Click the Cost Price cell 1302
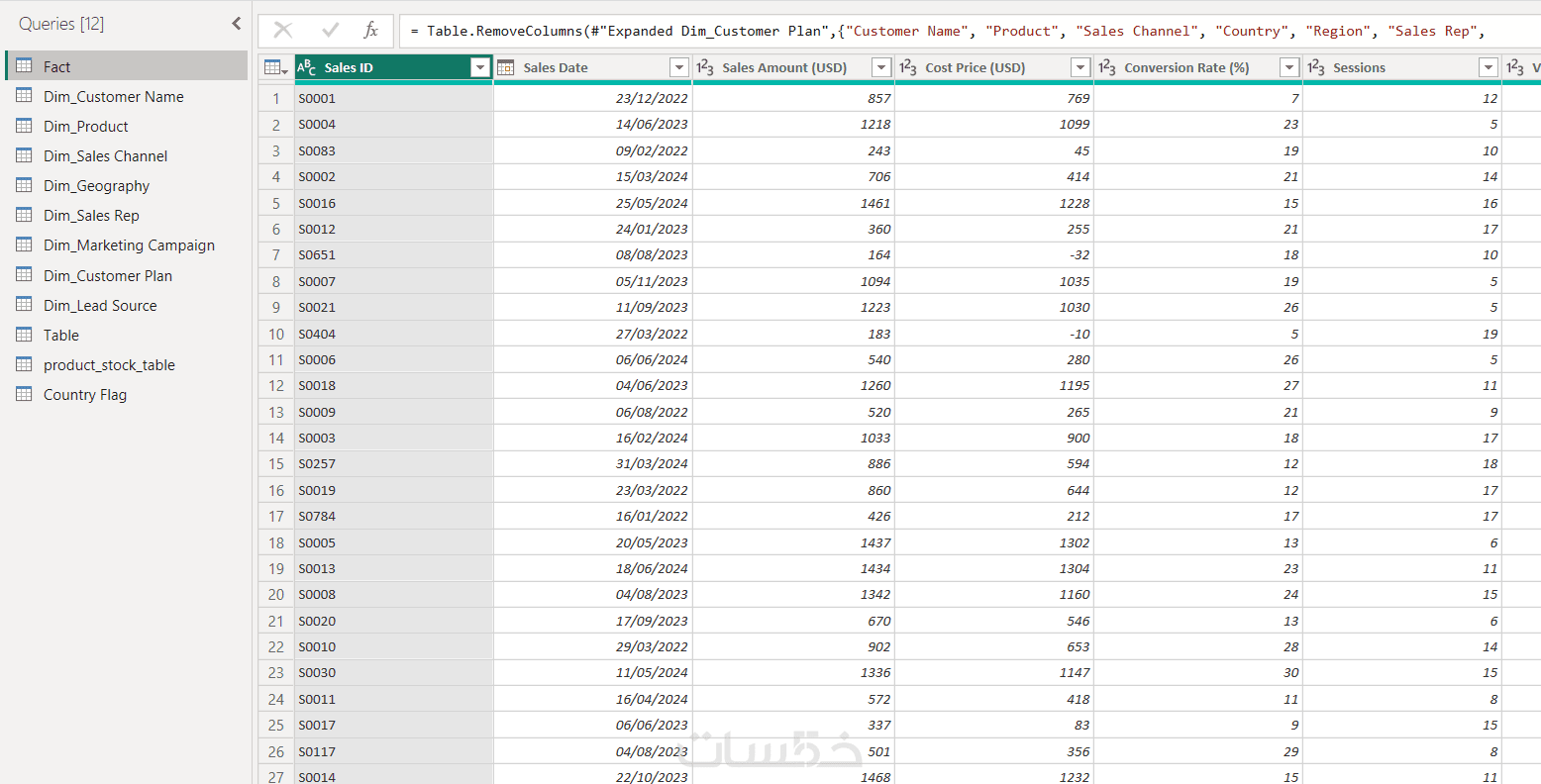Viewport: 1541px width, 784px height. tap(994, 542)
